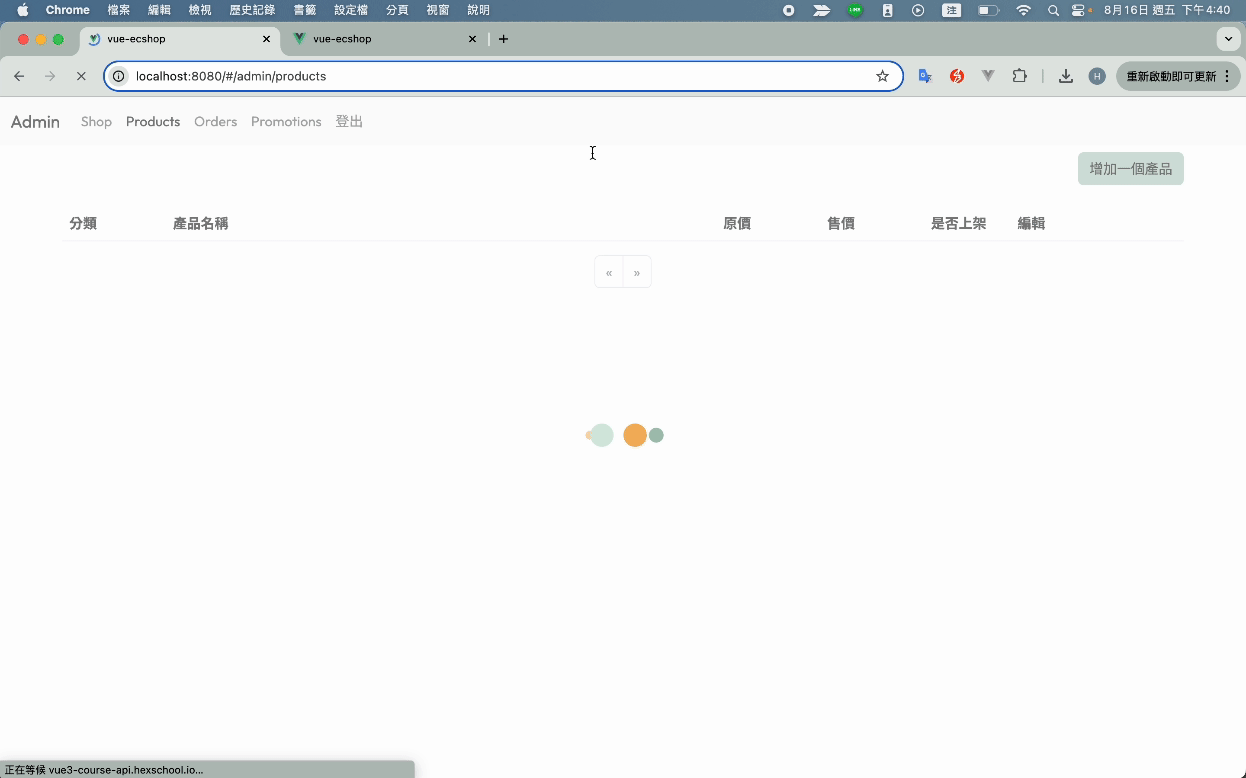Go to the Promotions nav link
Screen dimensions: 1246x778
pos(286,122)
